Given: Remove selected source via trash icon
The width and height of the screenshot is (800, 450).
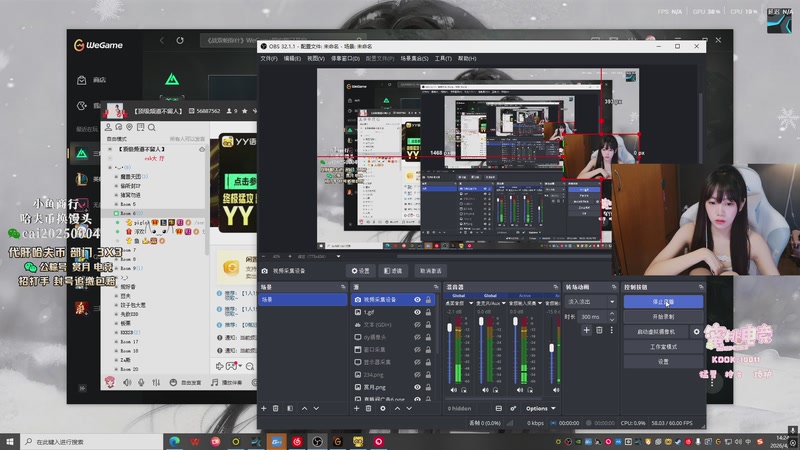Looking at the screenshot, I should coord(368,408).
